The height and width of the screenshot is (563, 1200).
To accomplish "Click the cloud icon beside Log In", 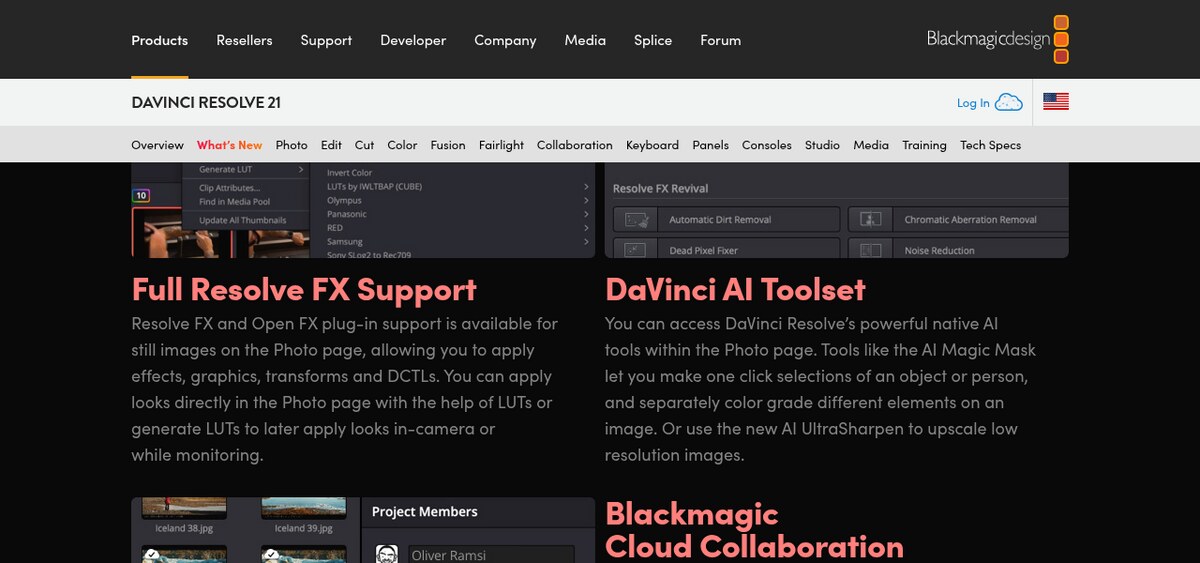I will (x=1009, y=102).
